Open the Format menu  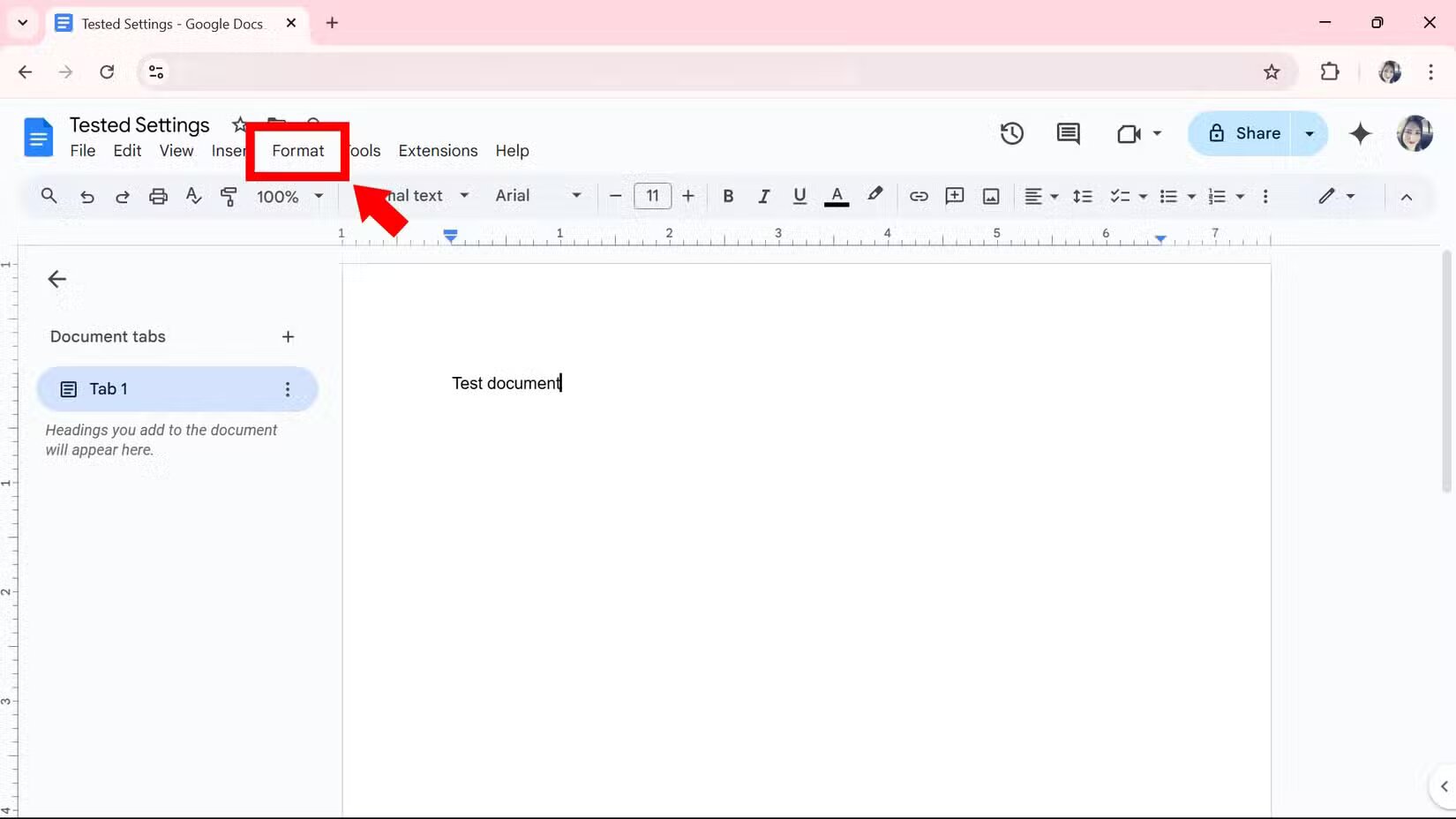297,151
